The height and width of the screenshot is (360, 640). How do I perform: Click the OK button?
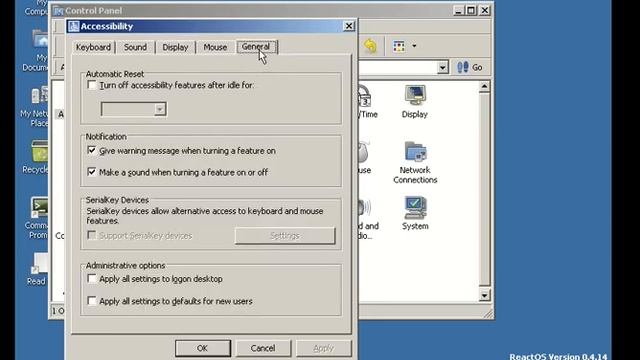[x=203, y=348]
